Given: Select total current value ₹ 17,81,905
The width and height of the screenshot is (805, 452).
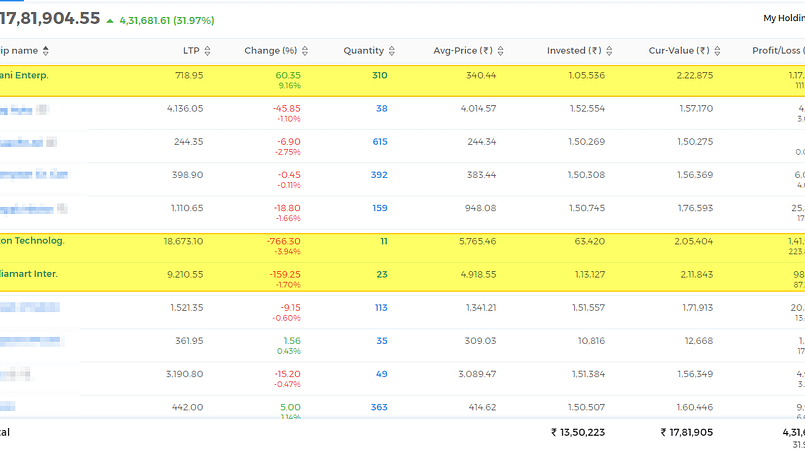Looking at the screenshot, I should click(686, 432).
